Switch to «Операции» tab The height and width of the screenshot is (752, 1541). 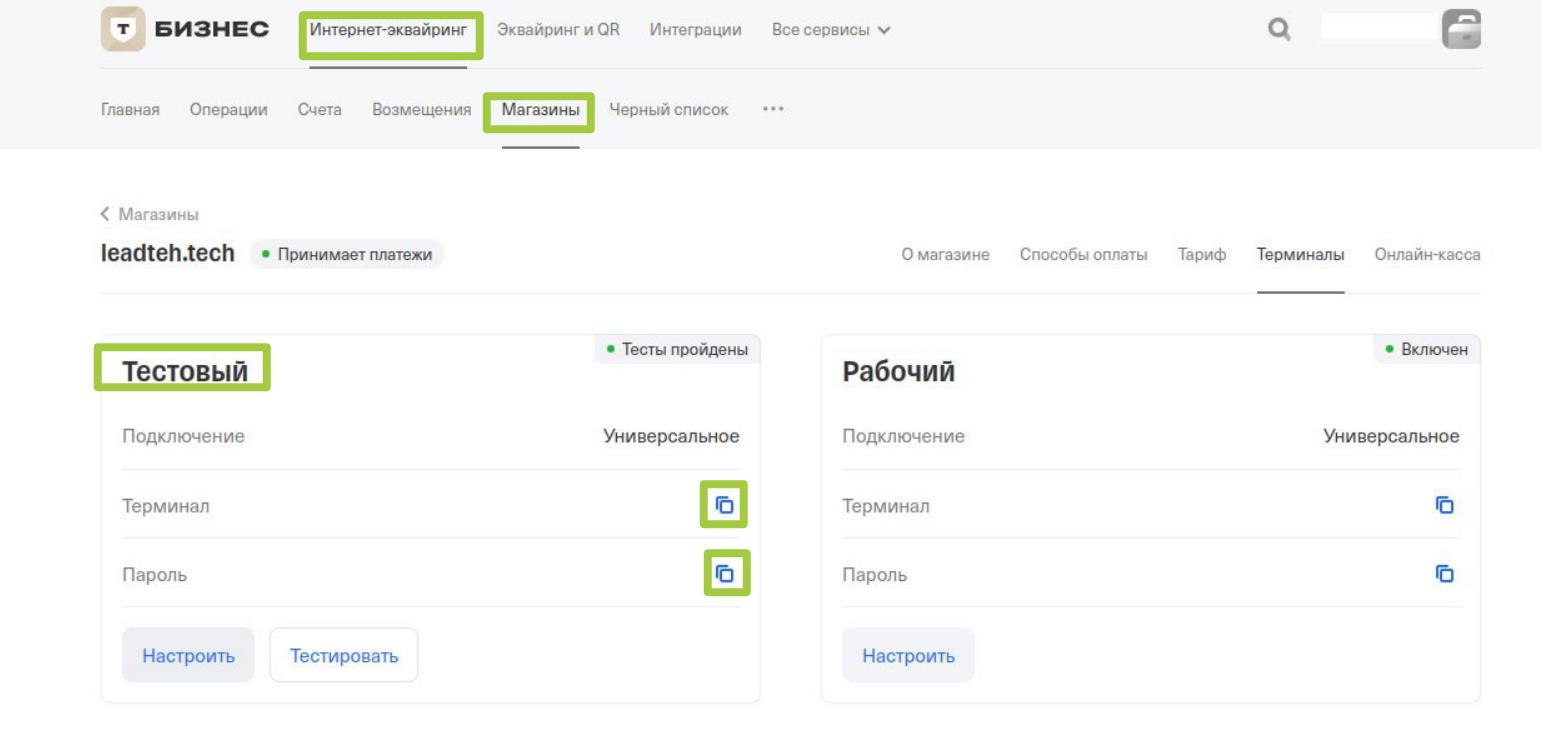228,109
